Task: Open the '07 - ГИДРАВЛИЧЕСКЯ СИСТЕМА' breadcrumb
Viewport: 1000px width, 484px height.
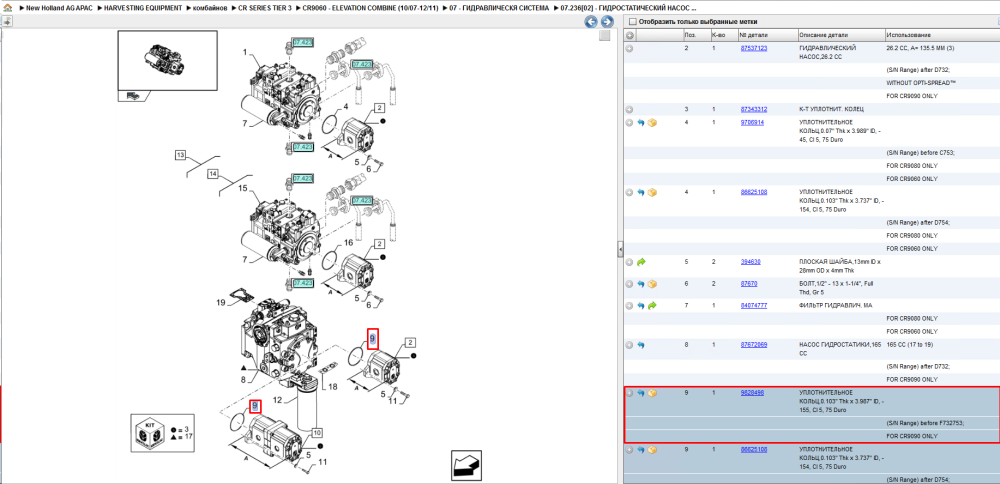Action: click(x=498, y=8)
